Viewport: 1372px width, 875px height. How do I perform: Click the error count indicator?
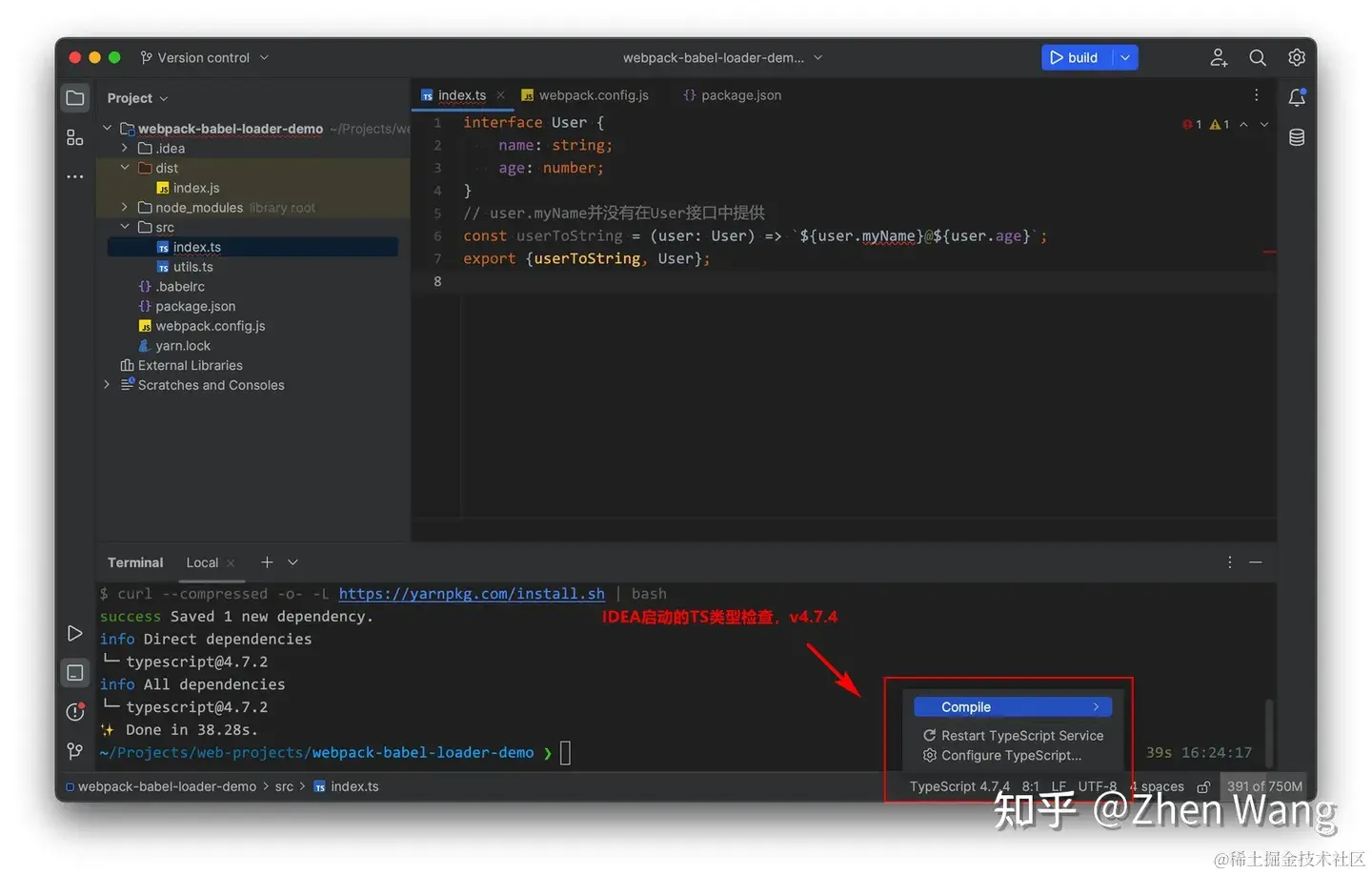pos(1192,125)
